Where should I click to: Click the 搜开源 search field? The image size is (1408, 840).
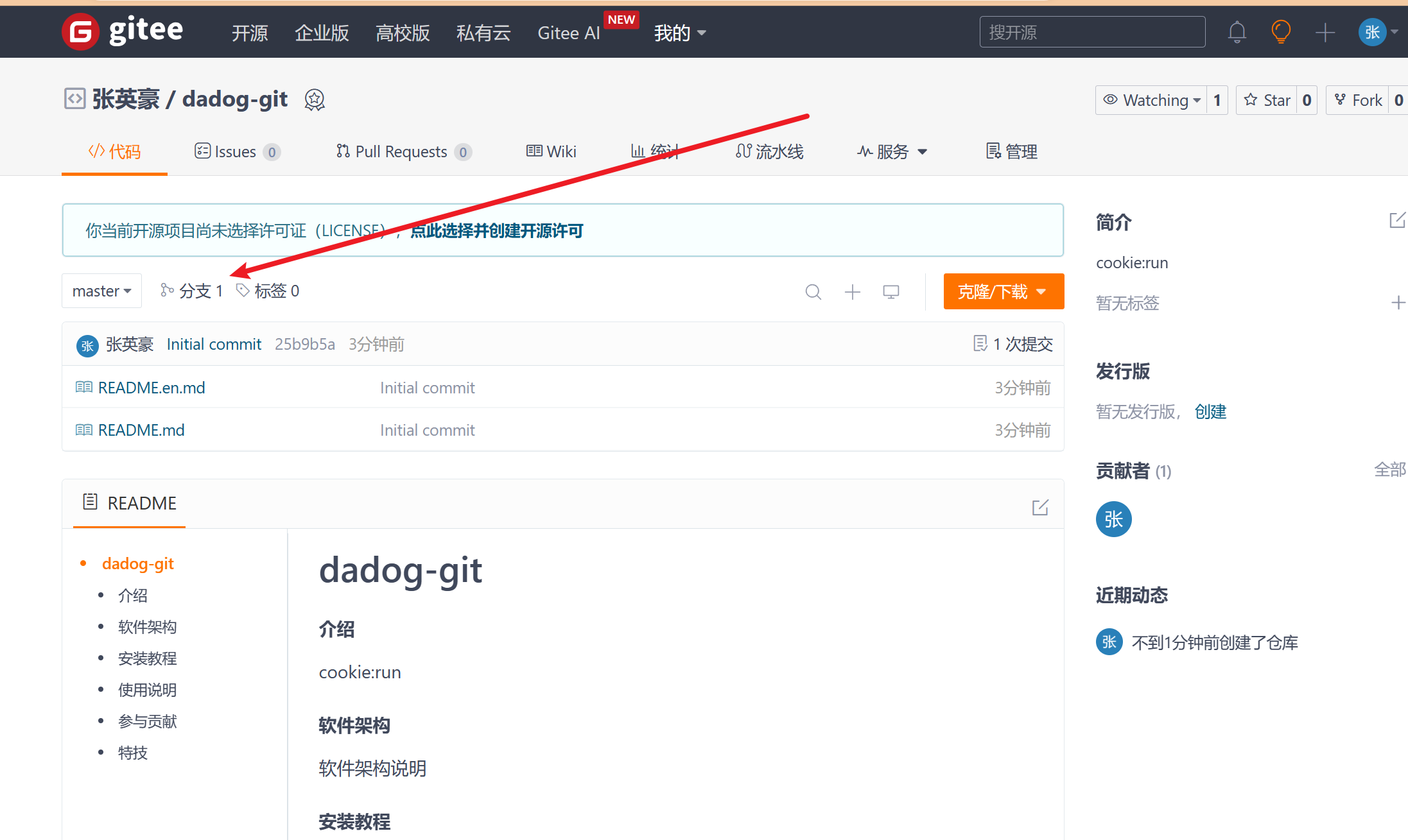(x=1091, y=32)
